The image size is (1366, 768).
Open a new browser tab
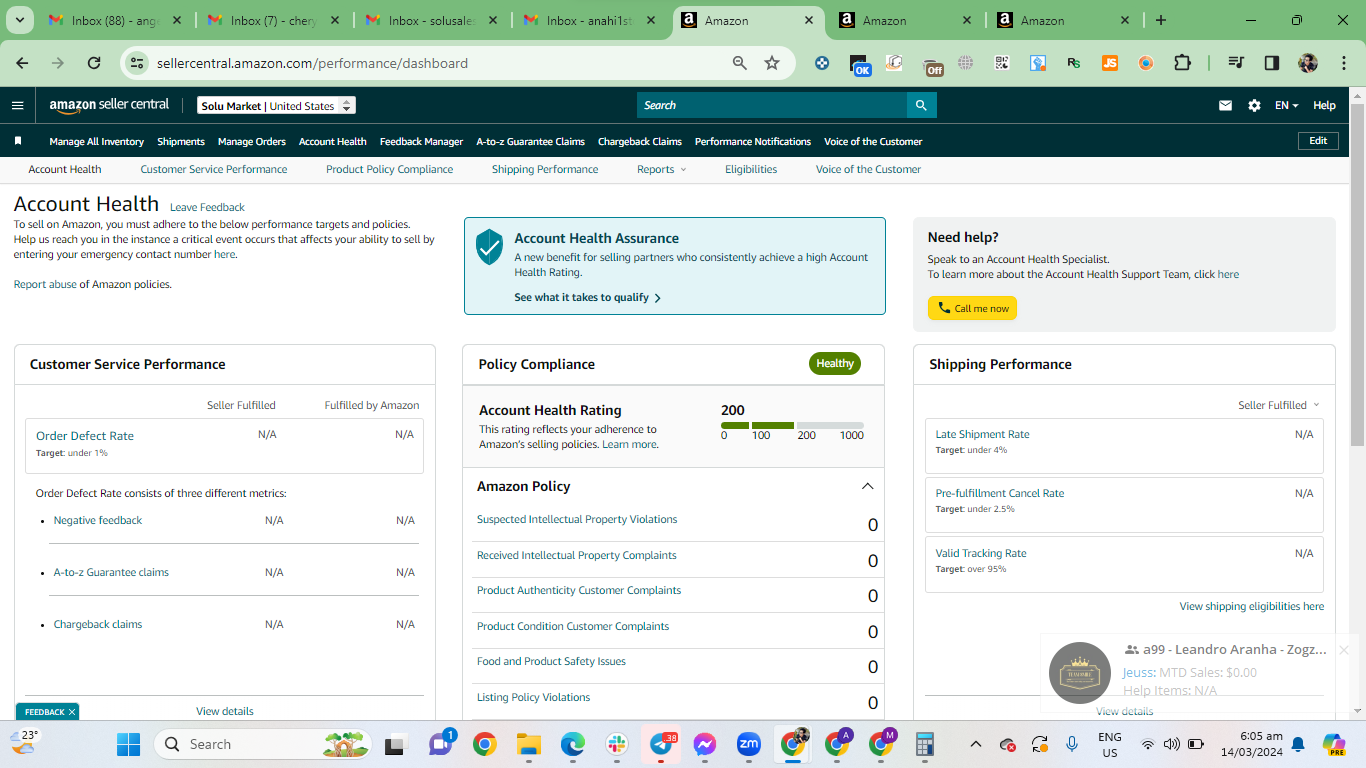1161,20
